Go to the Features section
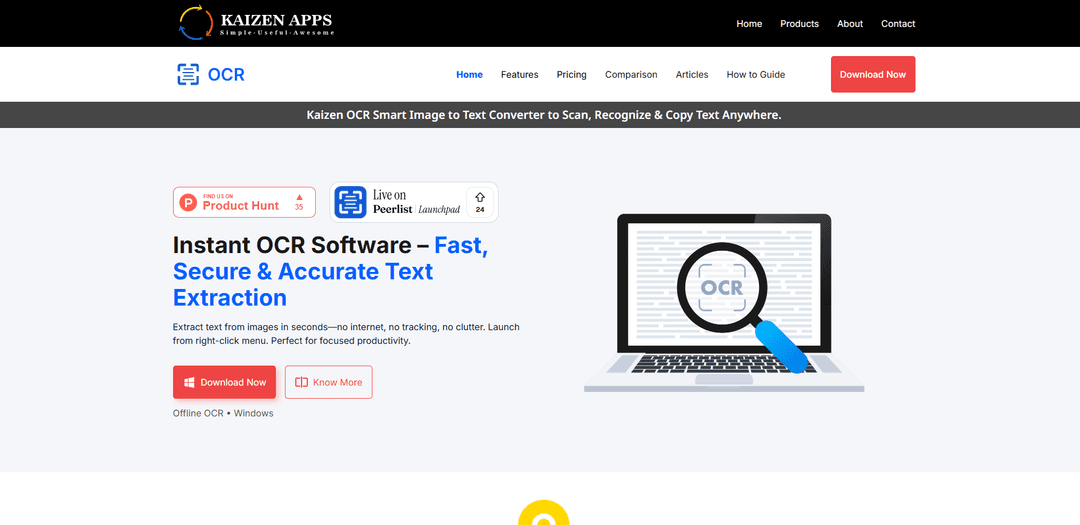Screen dimensions: 1080x525 (519, 74)
